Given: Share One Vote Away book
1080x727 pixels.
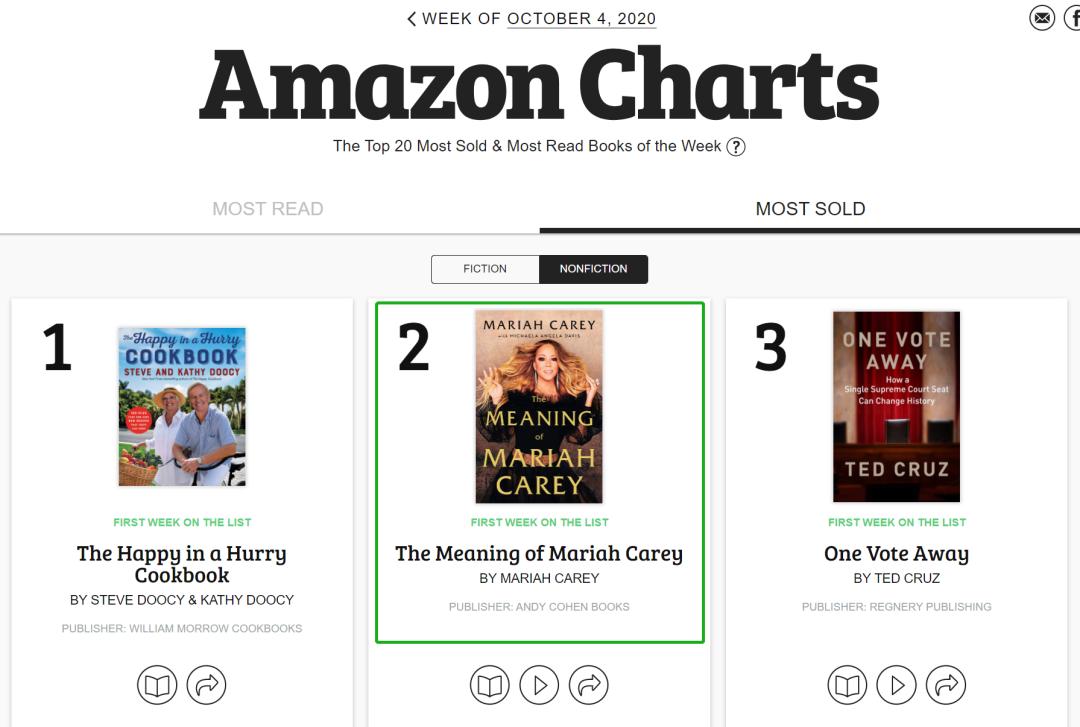Looking at the screenshot, I should [946, 685].
